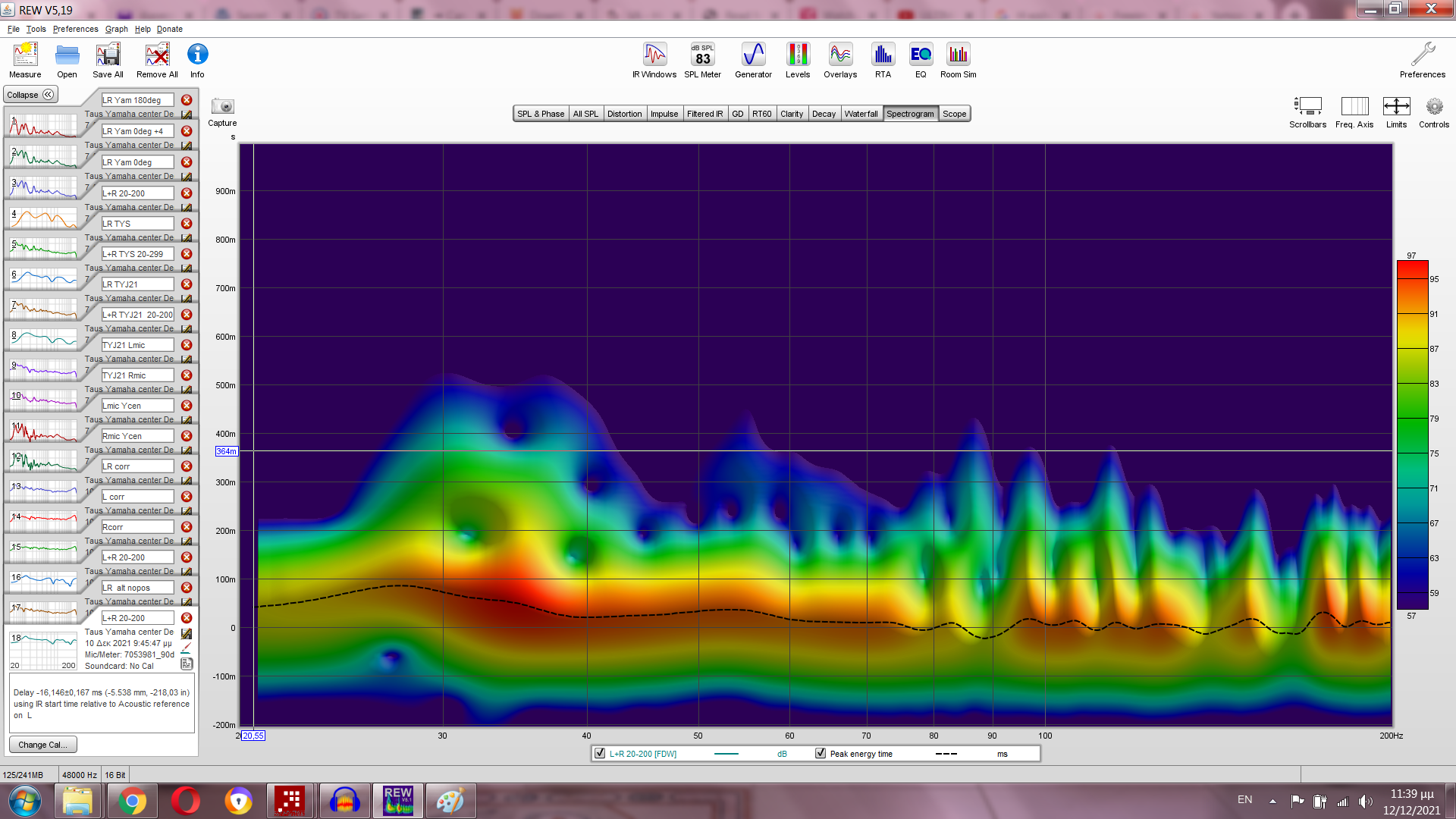This screenshot has width=1456, height=819.
Task: Toggle the Peak energy time checkbox
Action: [x=821, y=753]
